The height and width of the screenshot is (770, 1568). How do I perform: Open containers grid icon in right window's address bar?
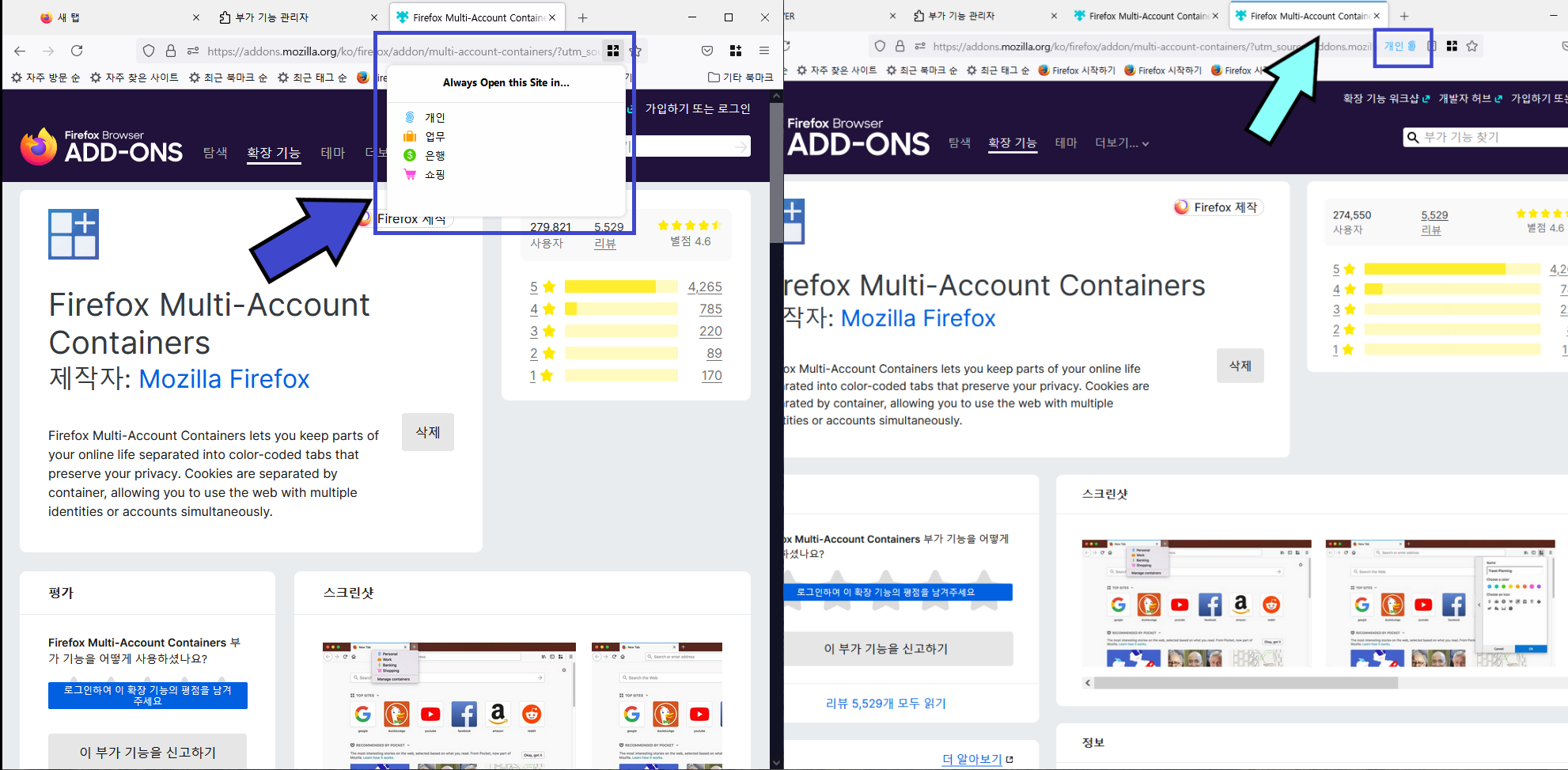click(x=1452, y=47)
